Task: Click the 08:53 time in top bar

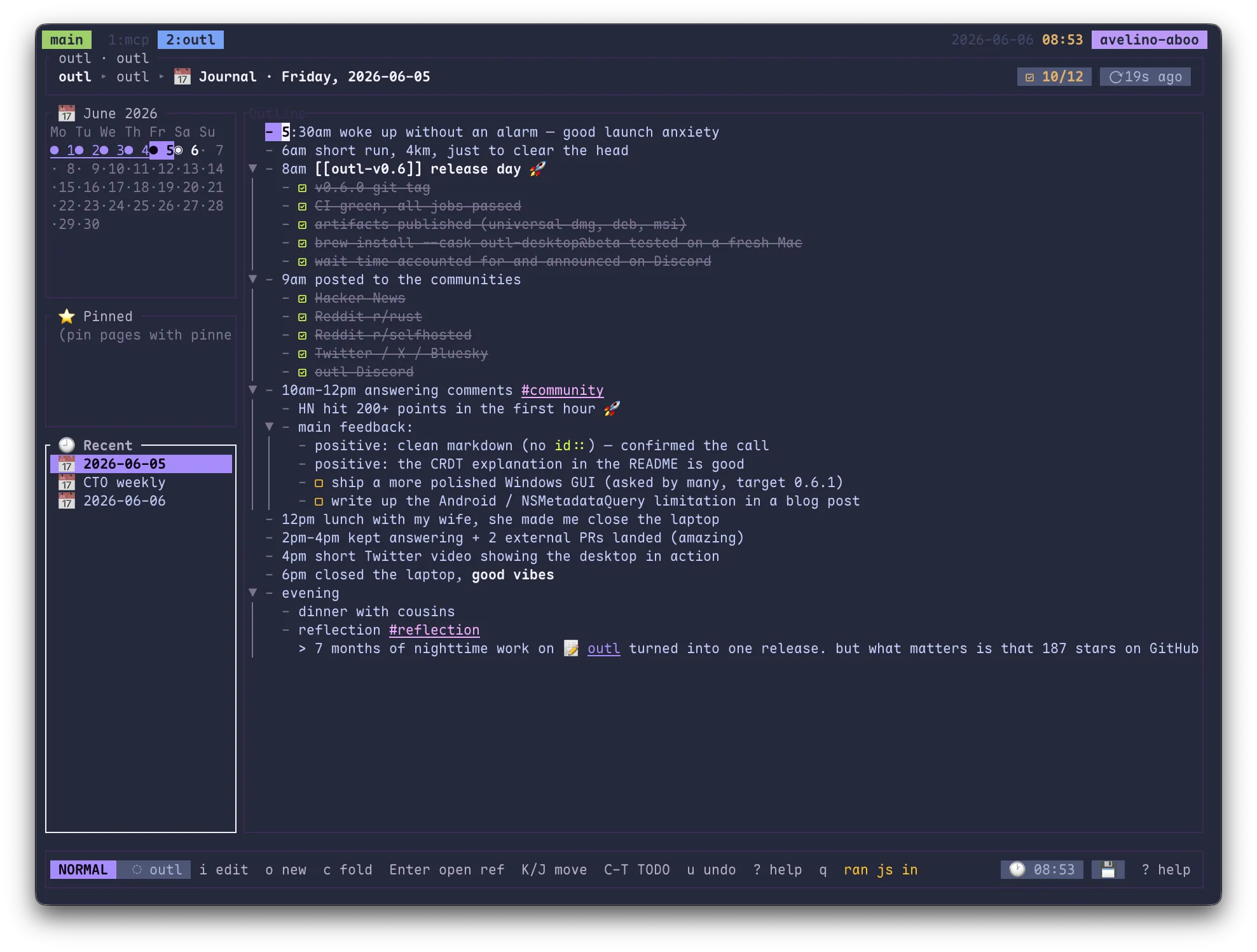Action: [1062, 40]
